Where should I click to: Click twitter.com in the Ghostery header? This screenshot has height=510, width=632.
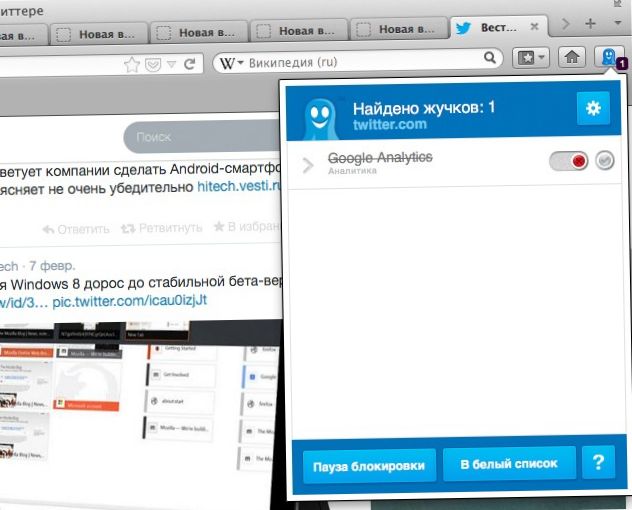coord(390,124)
